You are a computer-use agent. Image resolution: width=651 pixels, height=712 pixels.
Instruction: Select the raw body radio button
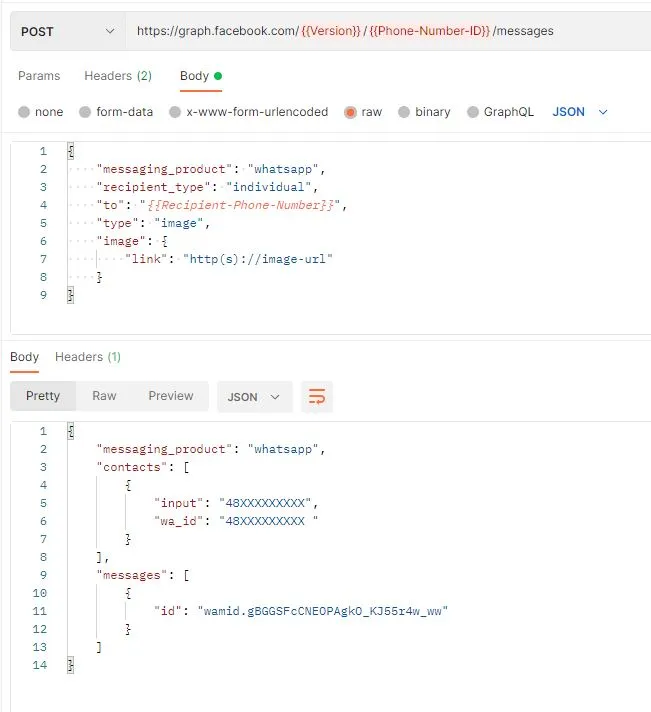[x=350, y=112]
